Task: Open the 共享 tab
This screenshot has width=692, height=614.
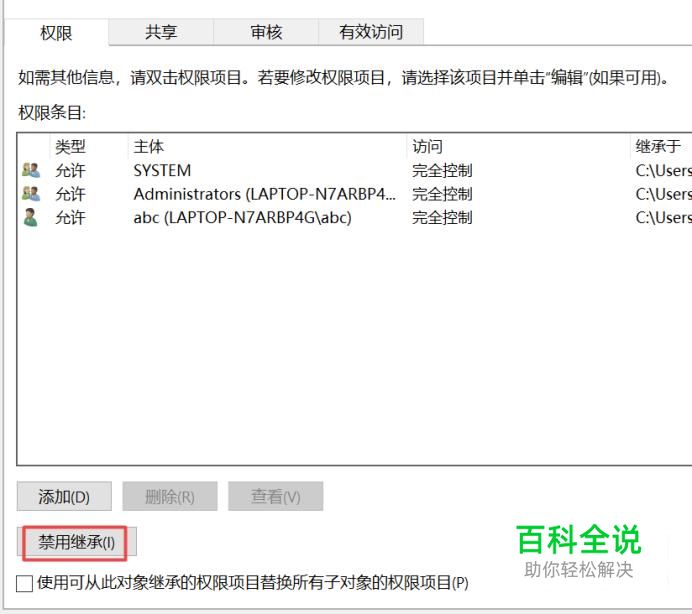Action: coord(161,32)
